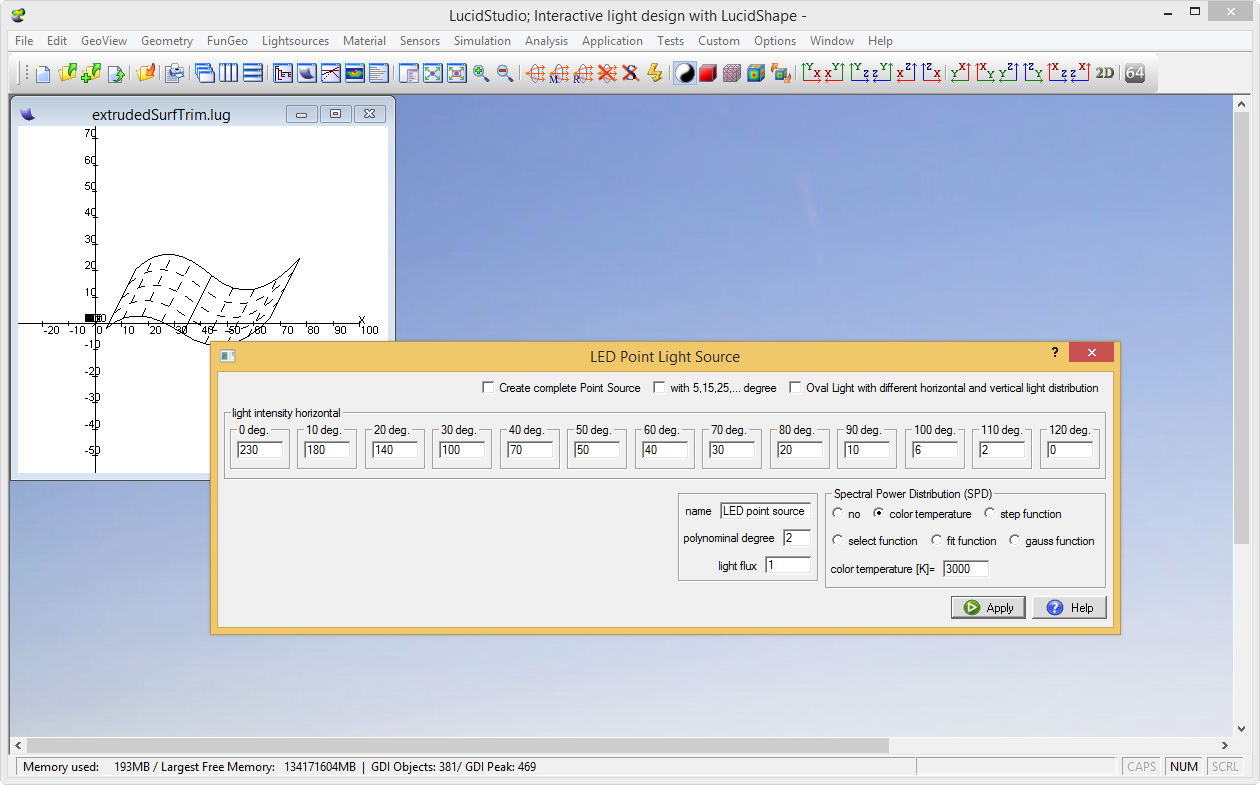1260x785 pixels.
Task: Click the polynominal degree input field
Action: (797, 538)
